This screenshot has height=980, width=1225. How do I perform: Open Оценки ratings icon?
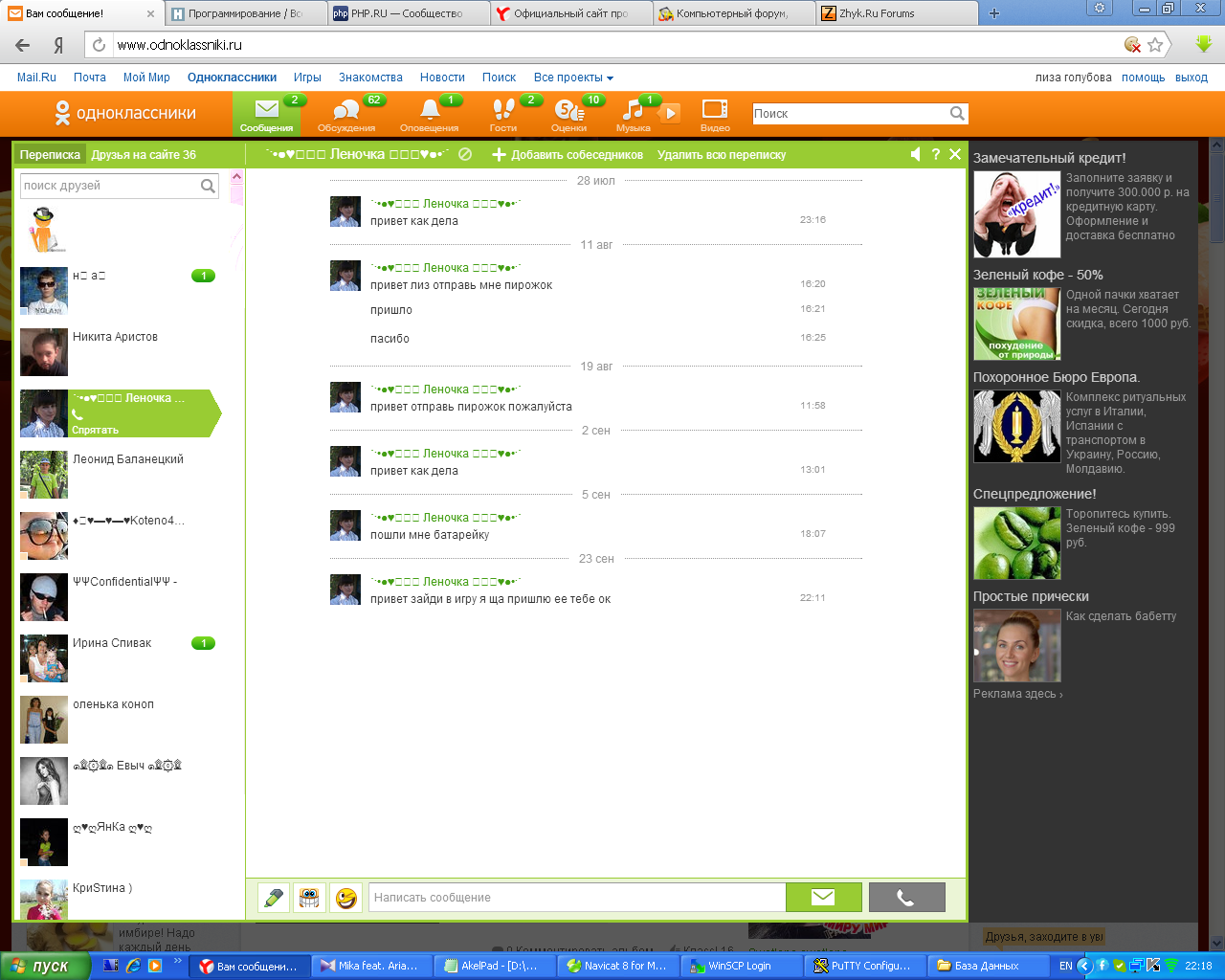[x=569, y=114]
